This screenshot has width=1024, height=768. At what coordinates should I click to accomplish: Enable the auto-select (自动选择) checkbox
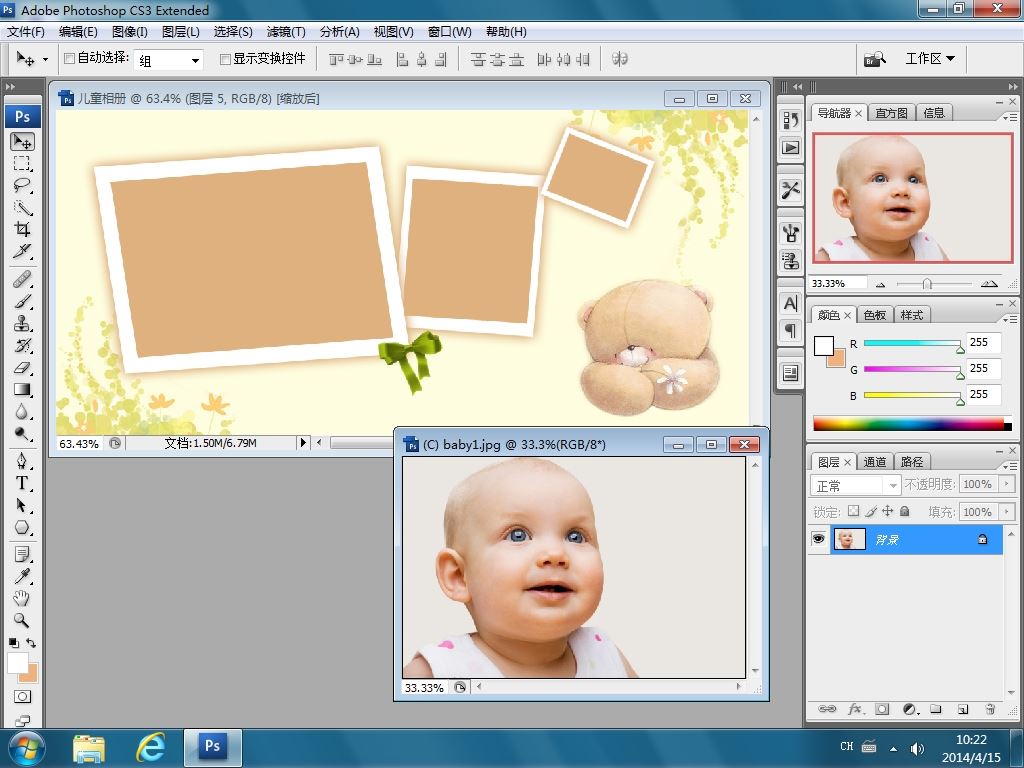click(x=69, y=59)
